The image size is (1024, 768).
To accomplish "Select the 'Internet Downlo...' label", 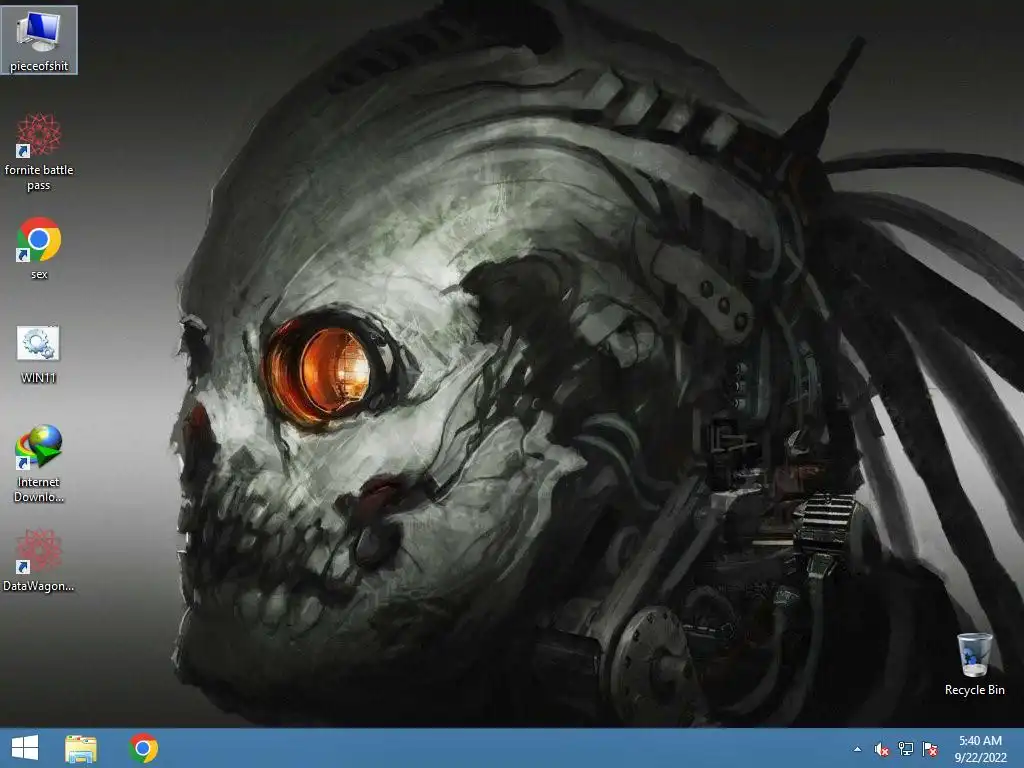I will [39, 489].
